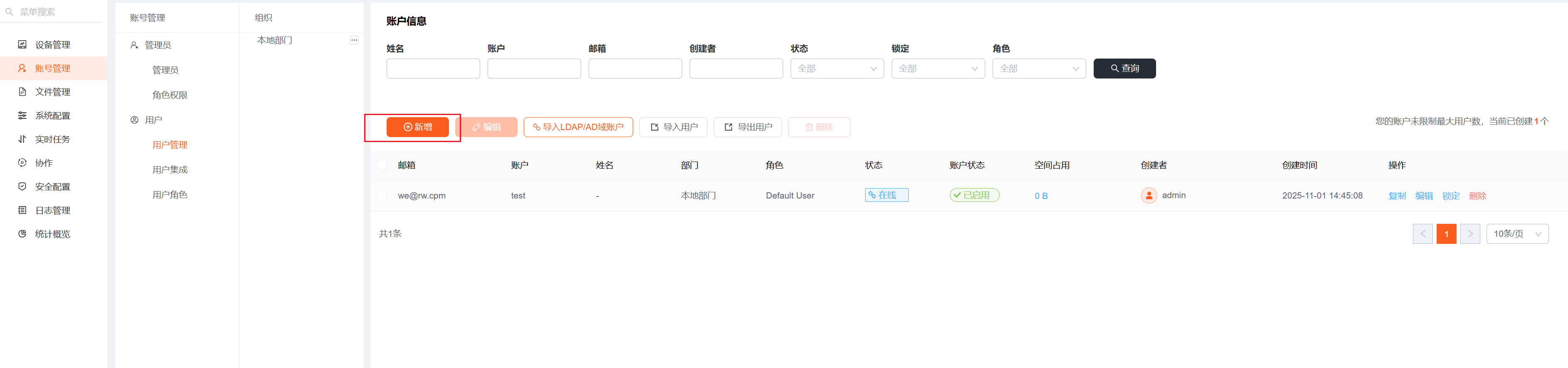Toggle the select-all checkbox in table header

(382, 165)
